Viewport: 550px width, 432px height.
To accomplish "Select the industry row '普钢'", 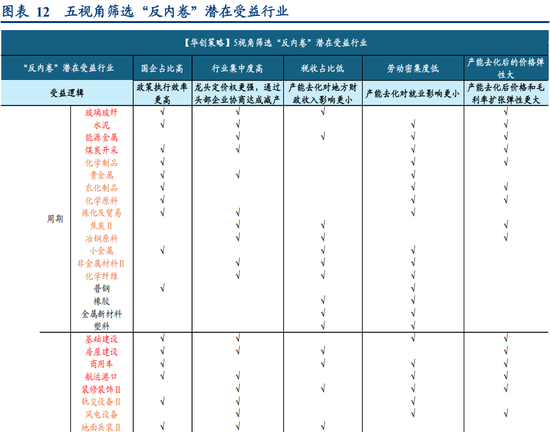I will click(x=101, y=289).
